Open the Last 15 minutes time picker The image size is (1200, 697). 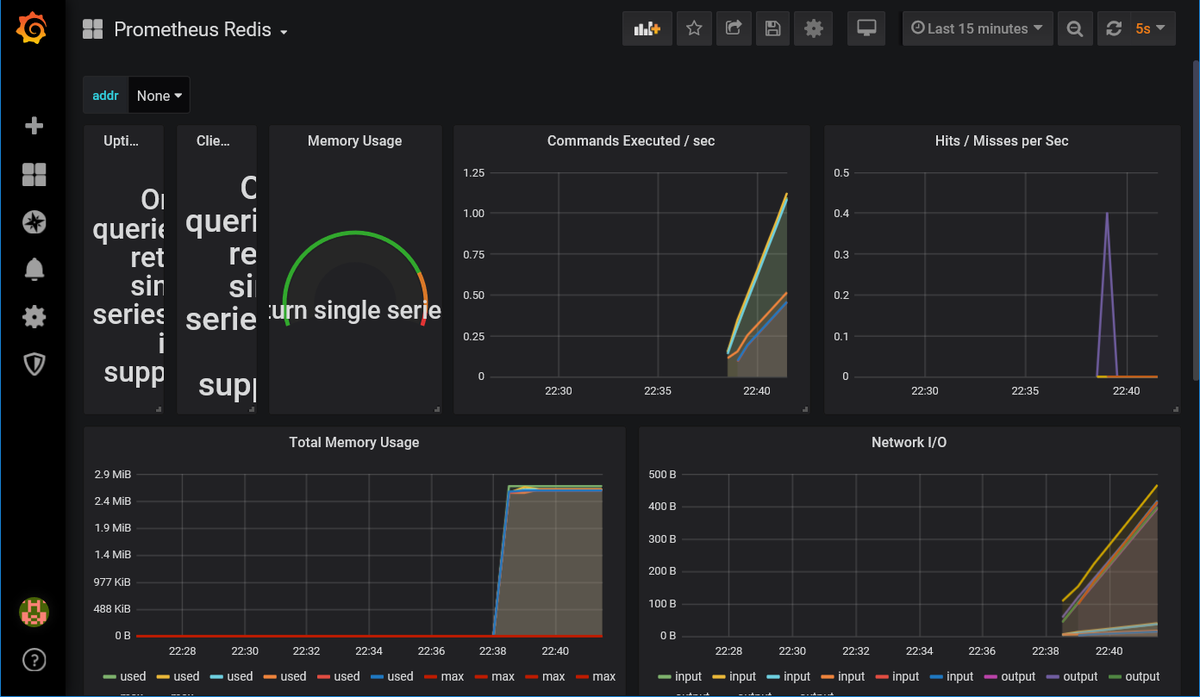[977, 29]
